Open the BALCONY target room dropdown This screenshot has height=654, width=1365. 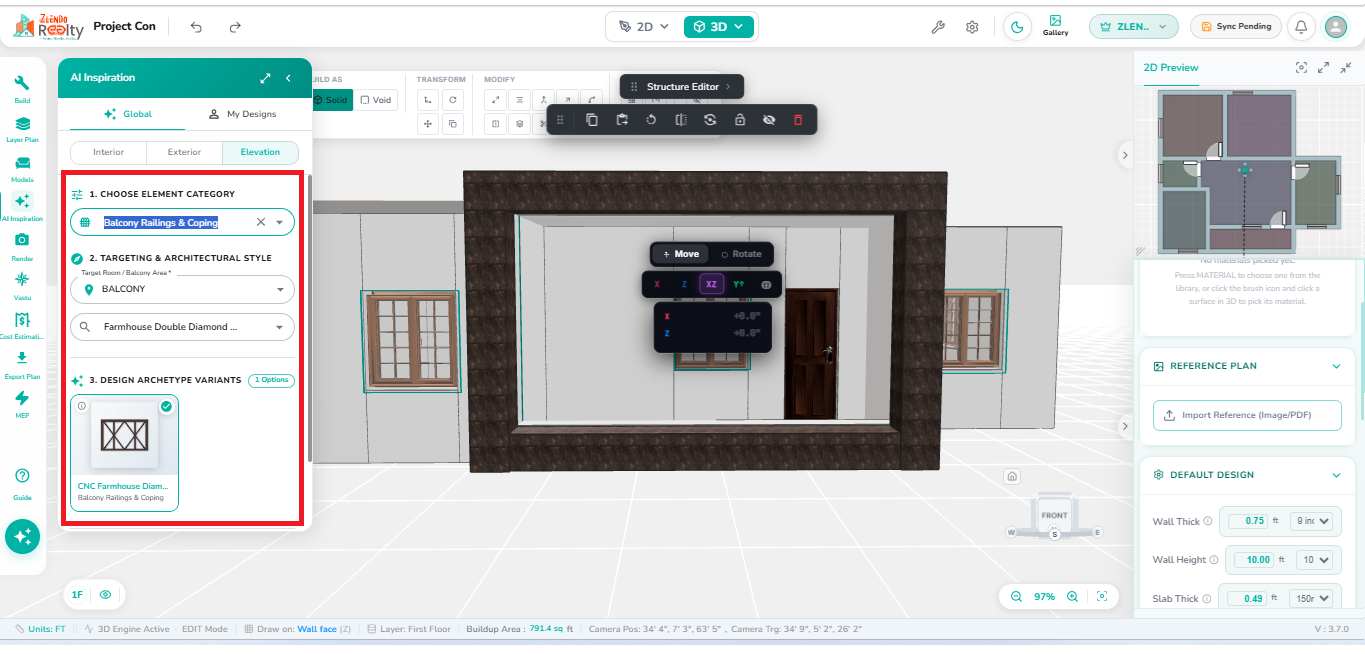(182, 289)
